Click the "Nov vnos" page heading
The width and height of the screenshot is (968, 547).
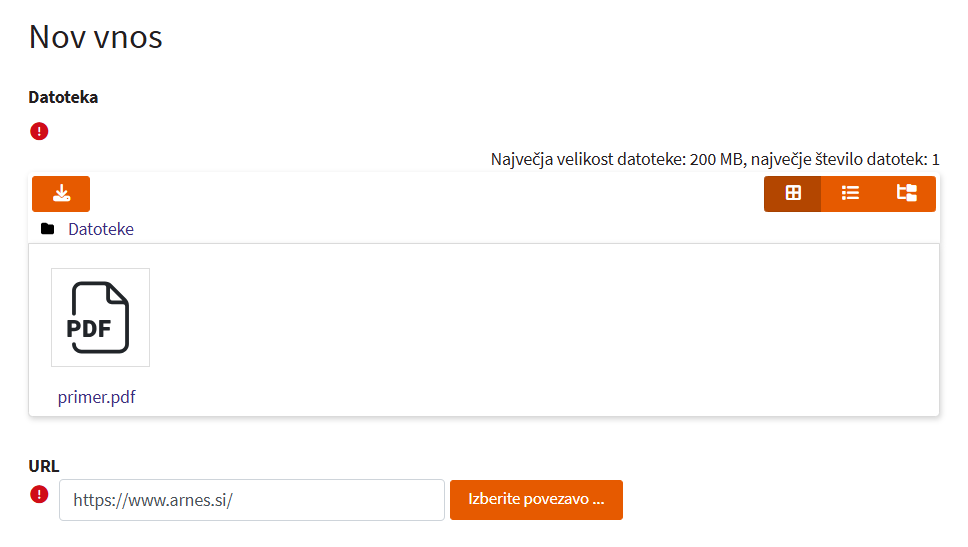click(95, 37)
